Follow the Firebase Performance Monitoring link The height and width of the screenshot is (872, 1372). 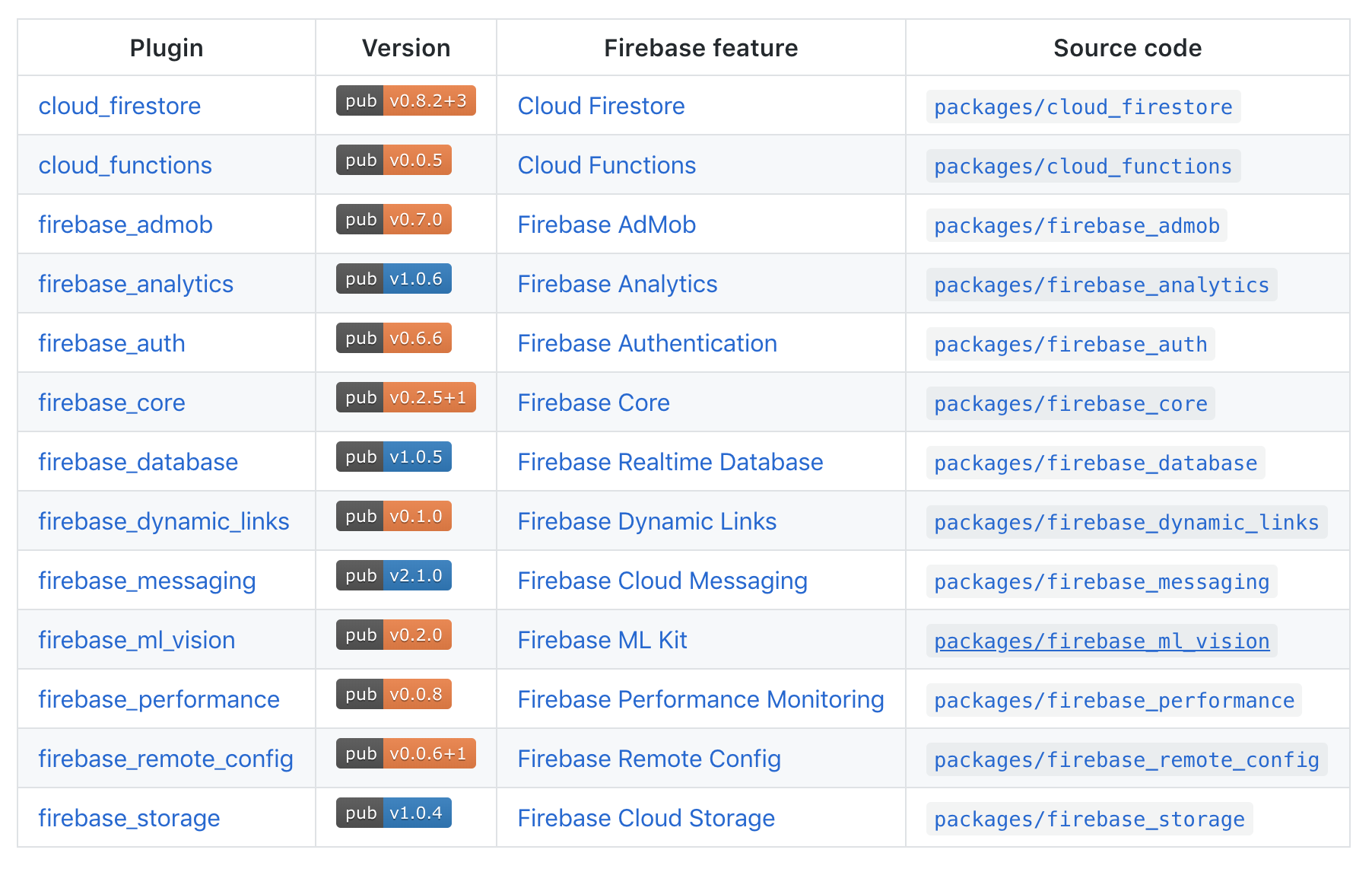[700, 699]
